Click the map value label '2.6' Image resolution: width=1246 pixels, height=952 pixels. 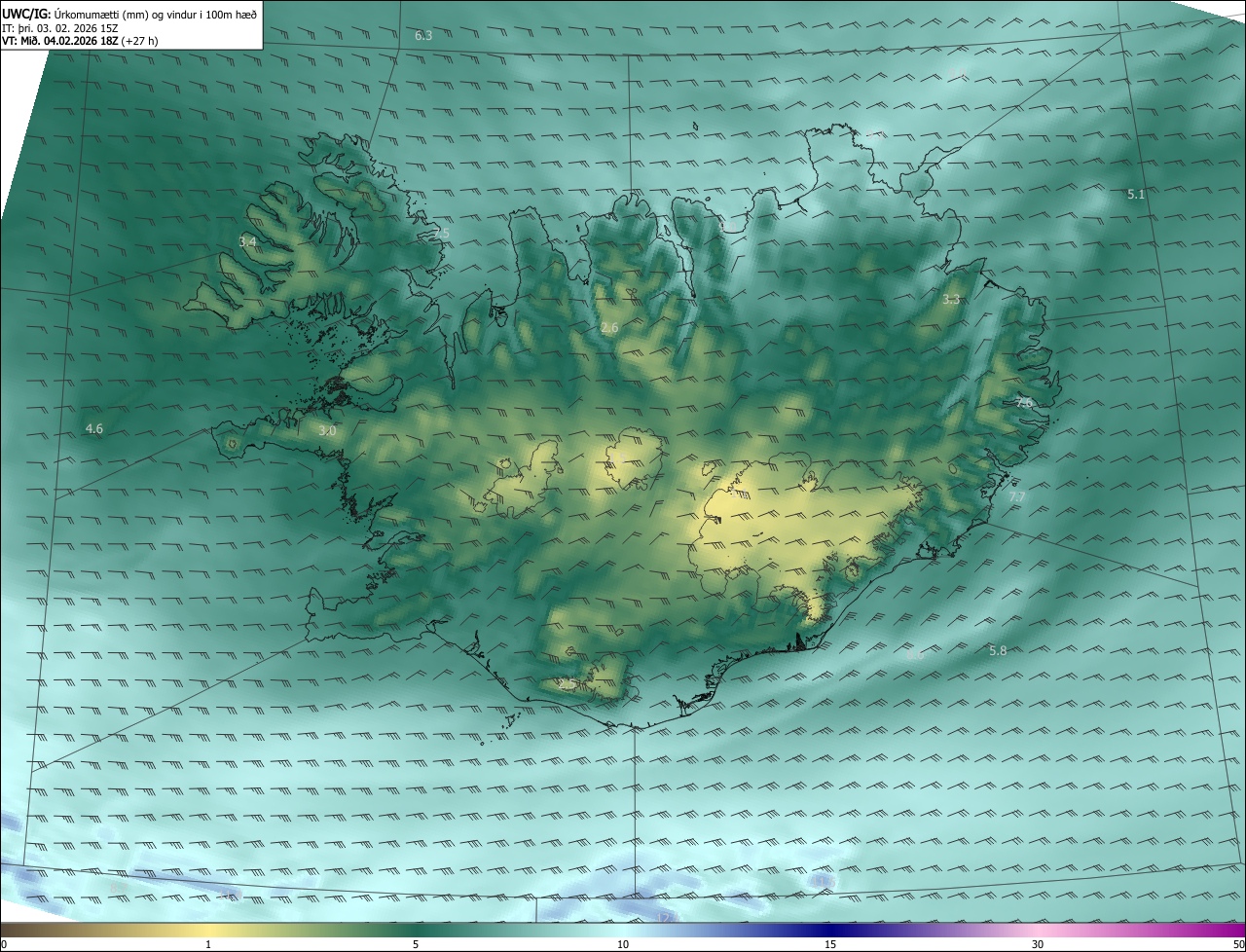click(x=609, y=328)
